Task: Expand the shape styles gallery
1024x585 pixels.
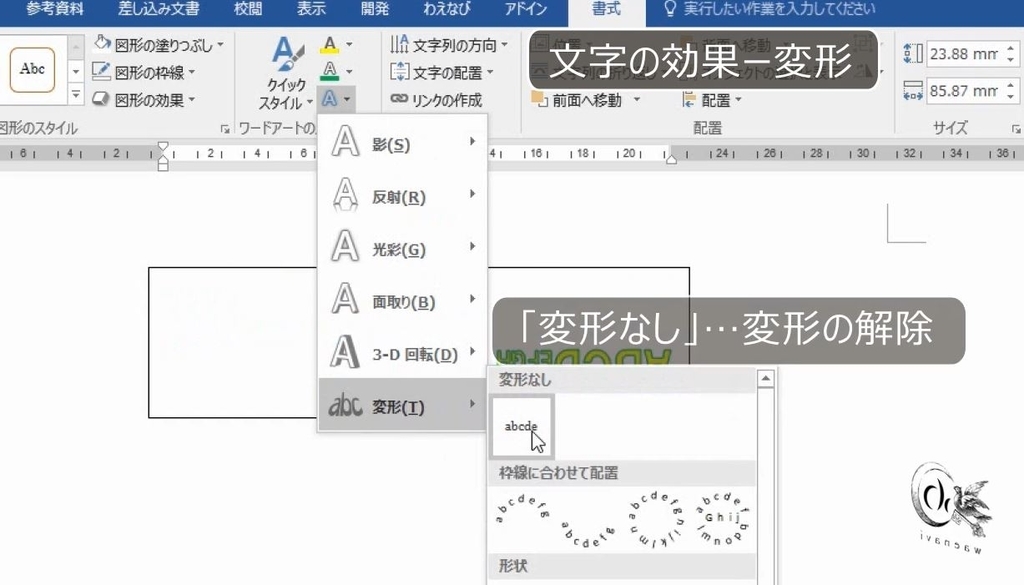Action: [76, 95]
